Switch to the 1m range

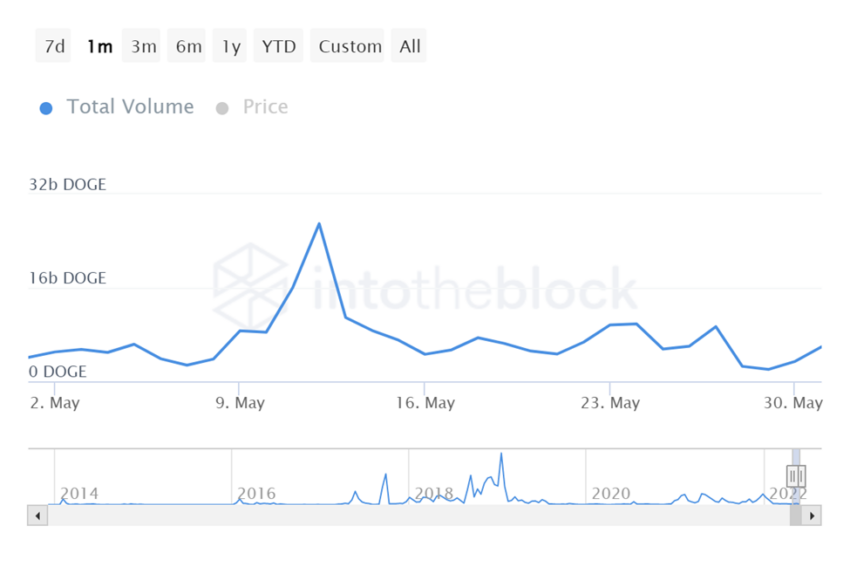tap(99, 46)
